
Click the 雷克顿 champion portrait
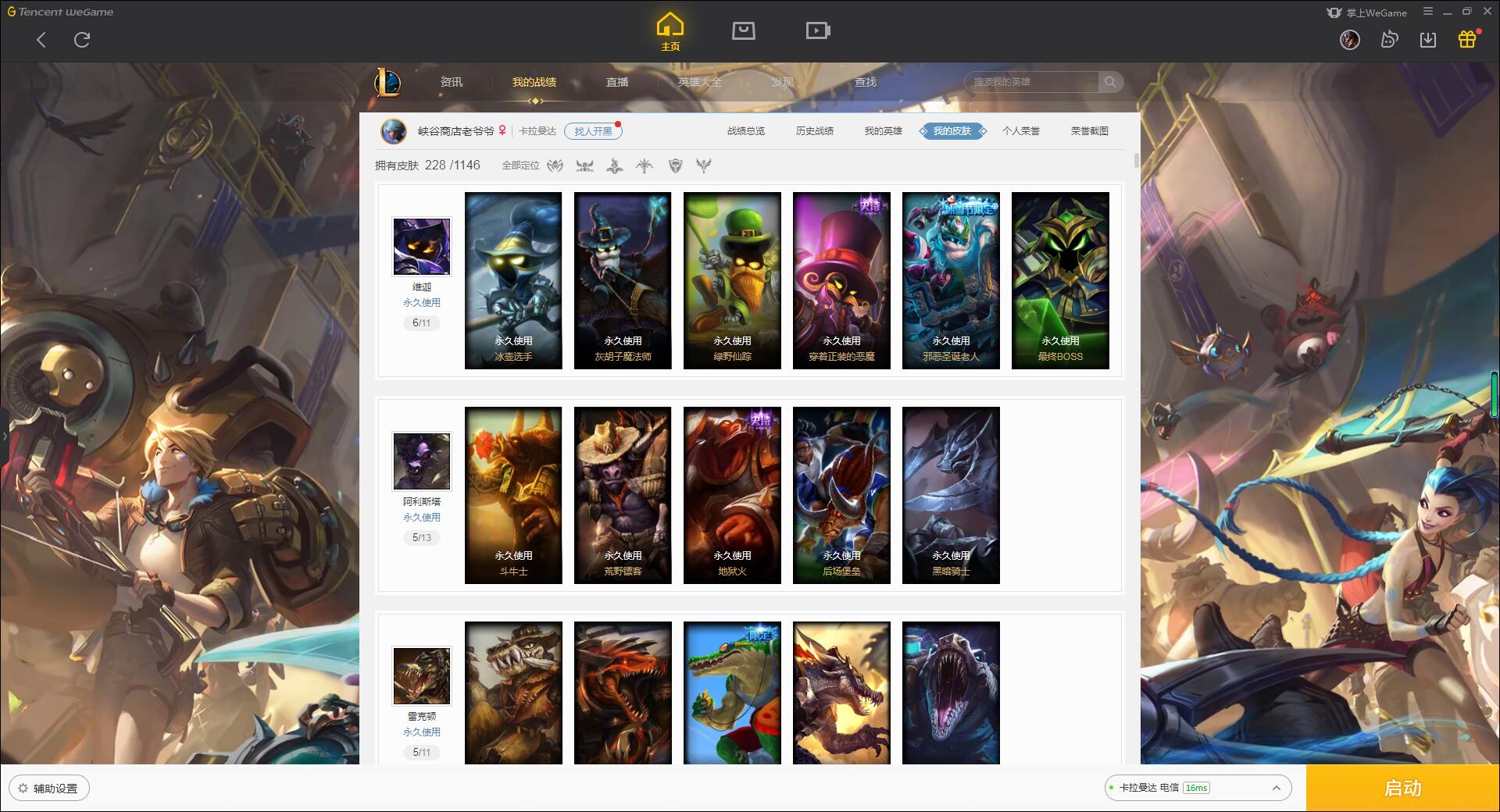[x=422, y=676]
